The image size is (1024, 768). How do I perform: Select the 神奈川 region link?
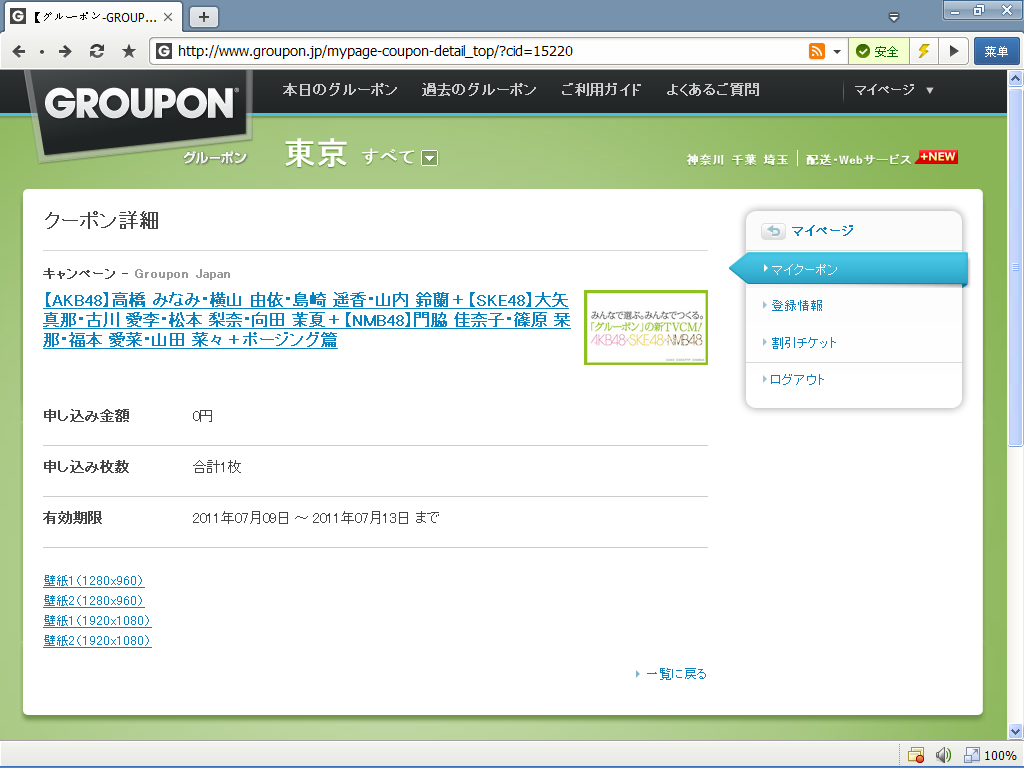pyautogui.click(x=705, y=159)
